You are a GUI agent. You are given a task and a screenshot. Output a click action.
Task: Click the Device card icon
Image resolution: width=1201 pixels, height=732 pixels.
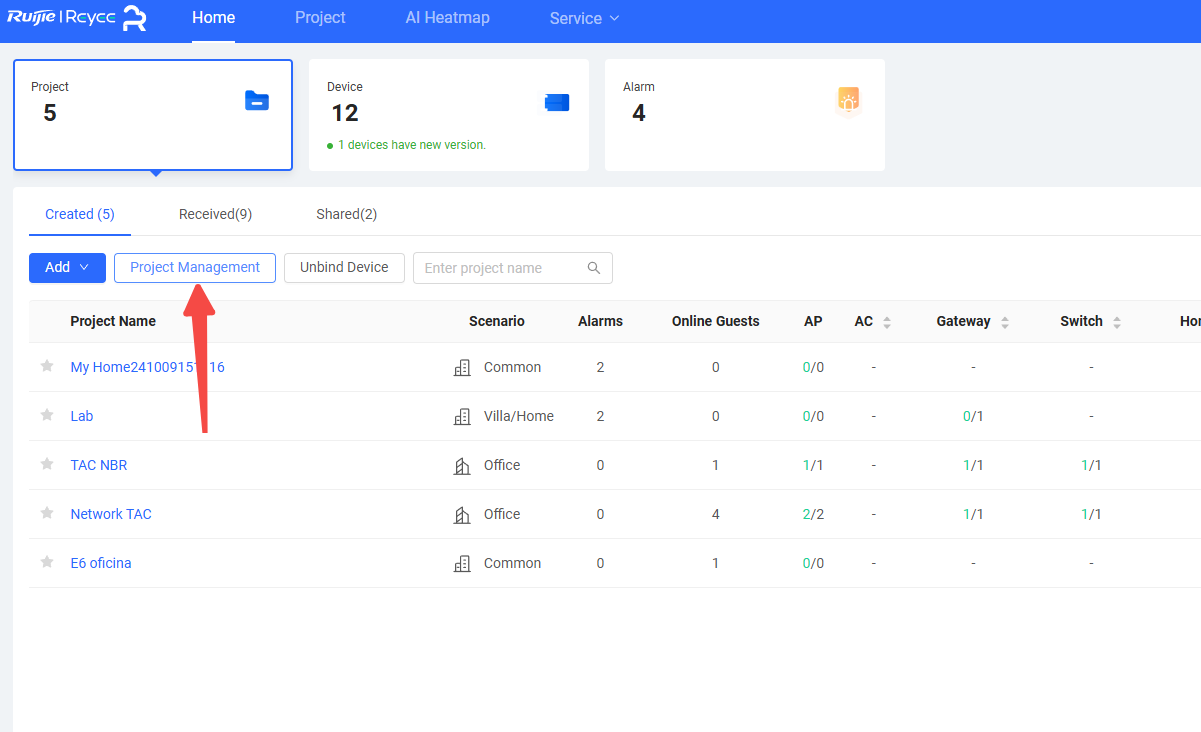point(556,102)
